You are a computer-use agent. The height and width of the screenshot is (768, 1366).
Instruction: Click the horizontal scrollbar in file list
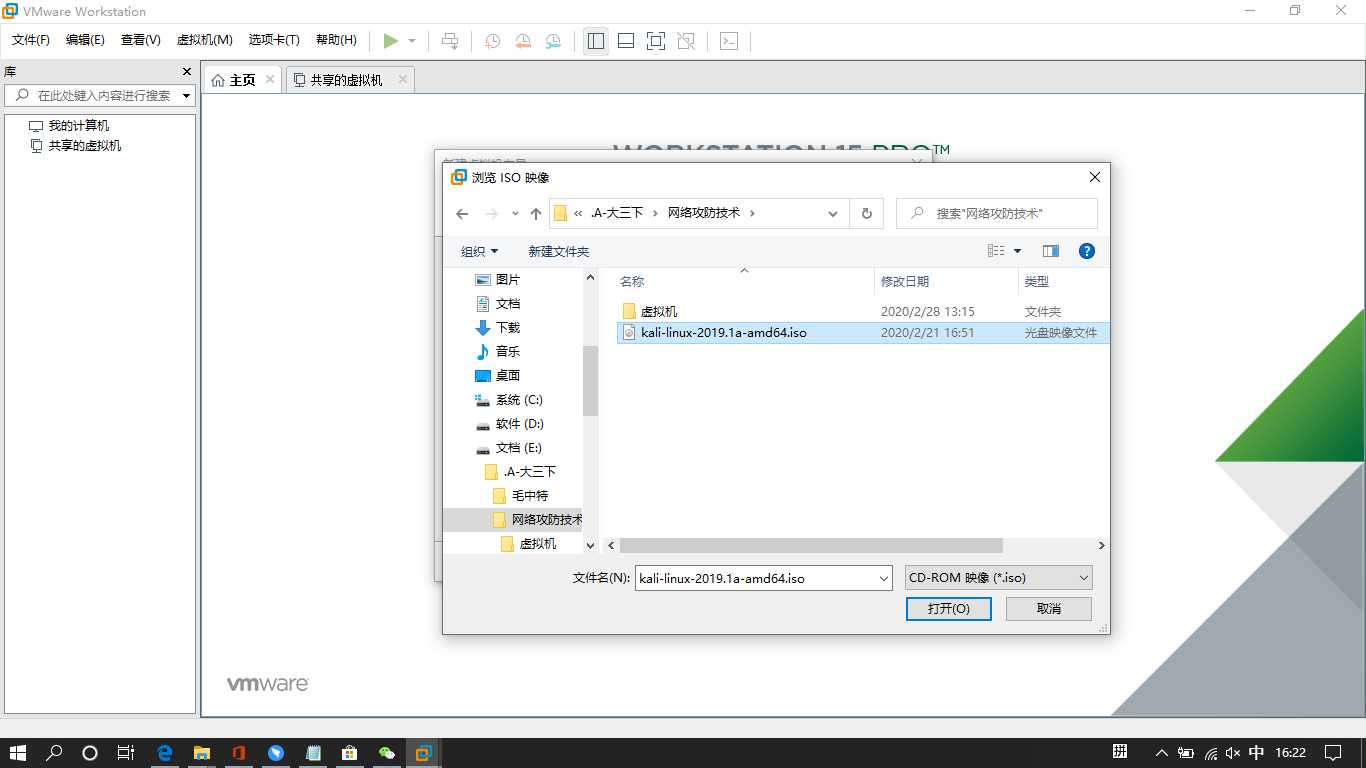(x=811, y=546)
